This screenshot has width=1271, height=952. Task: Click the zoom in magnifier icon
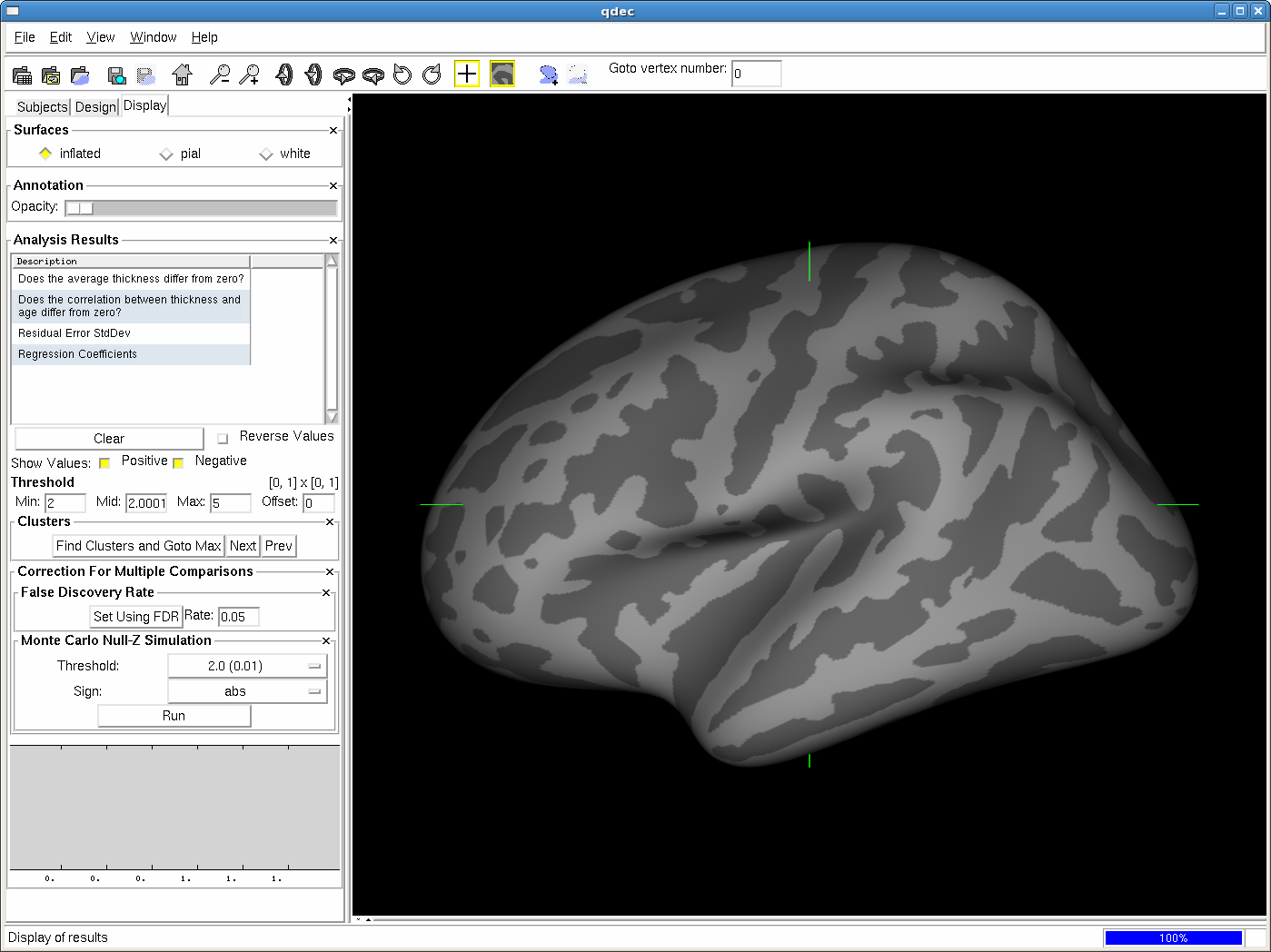tap(249, 74)
